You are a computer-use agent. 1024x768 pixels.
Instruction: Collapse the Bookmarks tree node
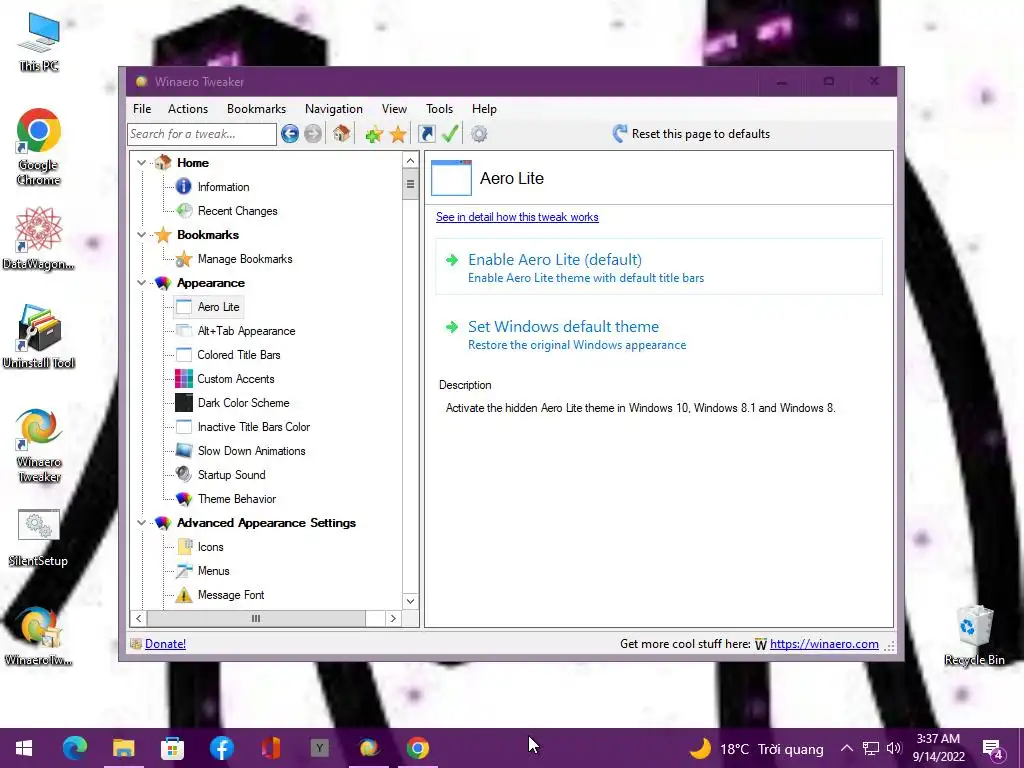pos(141,234)
